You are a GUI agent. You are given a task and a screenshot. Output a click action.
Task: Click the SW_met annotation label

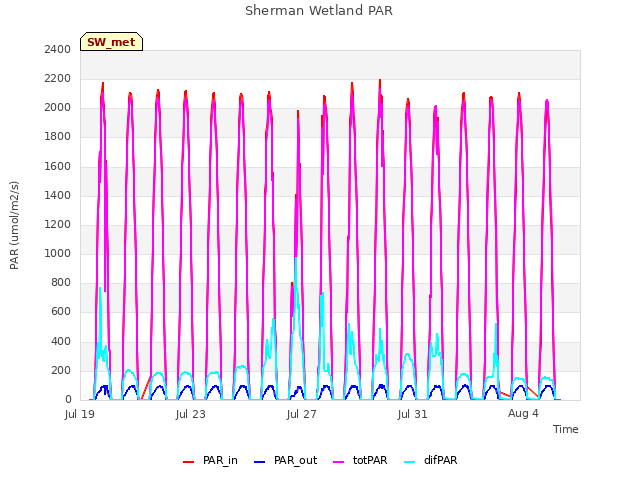click(x=111, y=42)
